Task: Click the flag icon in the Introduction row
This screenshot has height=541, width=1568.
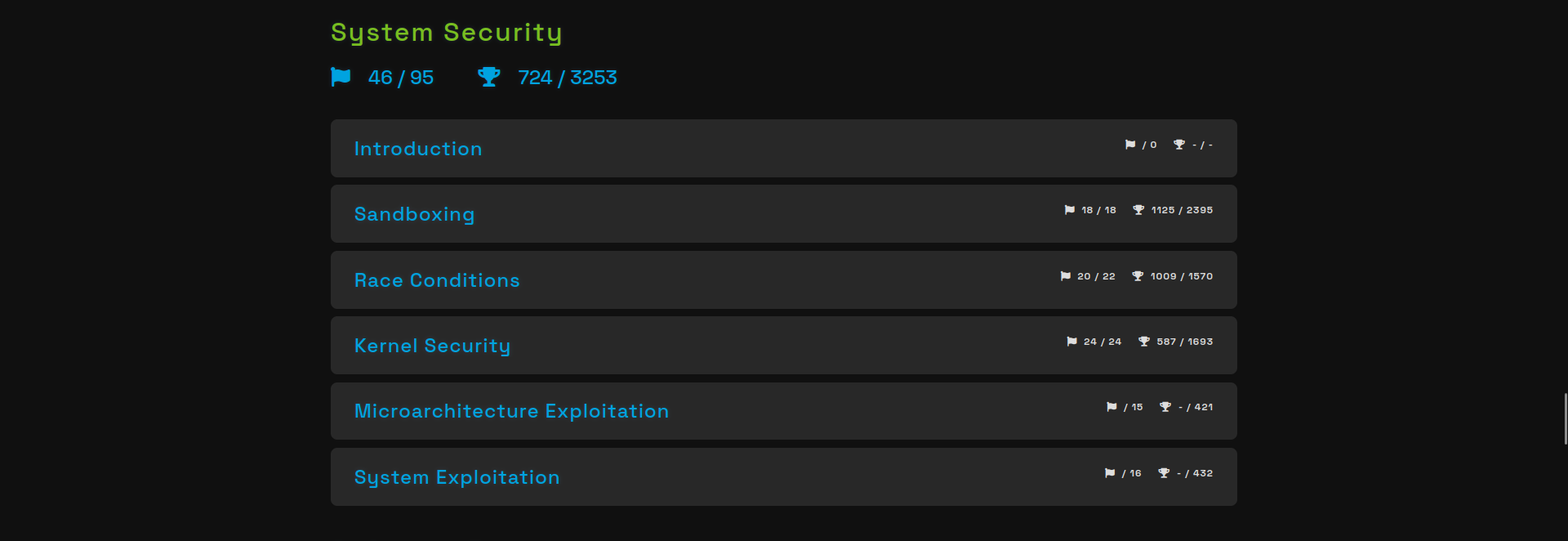Action: 1130,145
